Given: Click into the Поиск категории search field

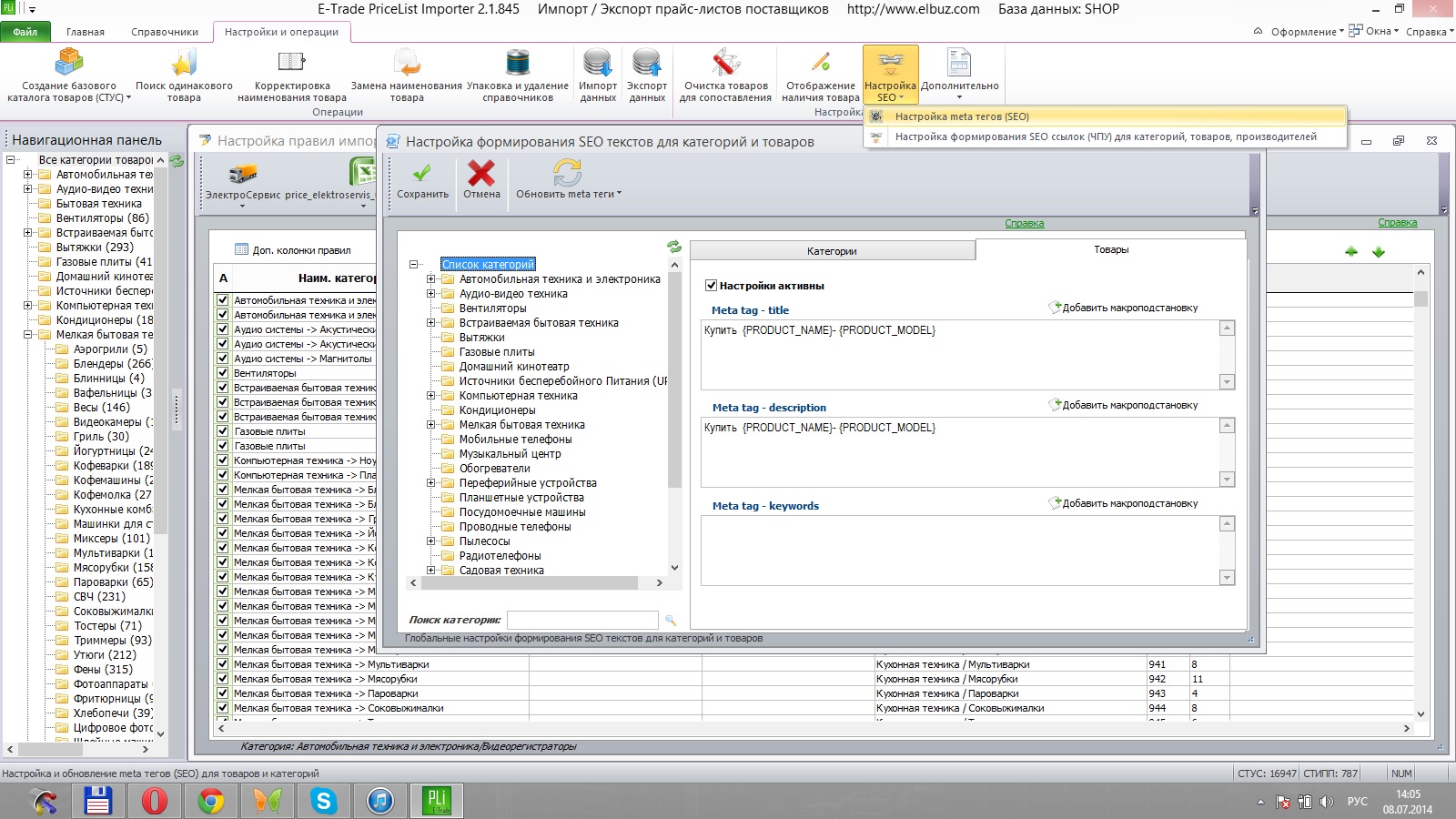Looking at the screenshot, I should pos(582,620).
